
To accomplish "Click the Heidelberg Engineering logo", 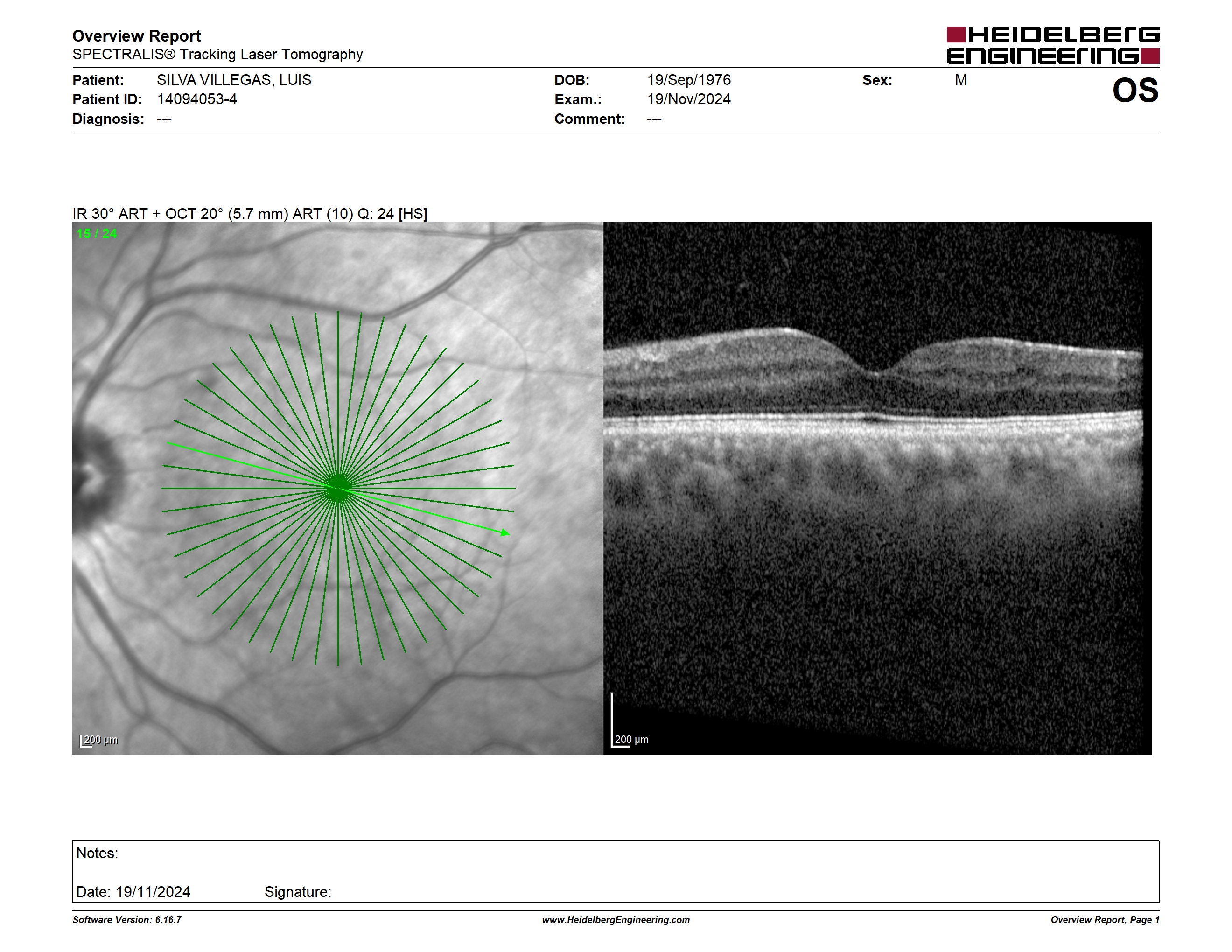I will 1053,45.
